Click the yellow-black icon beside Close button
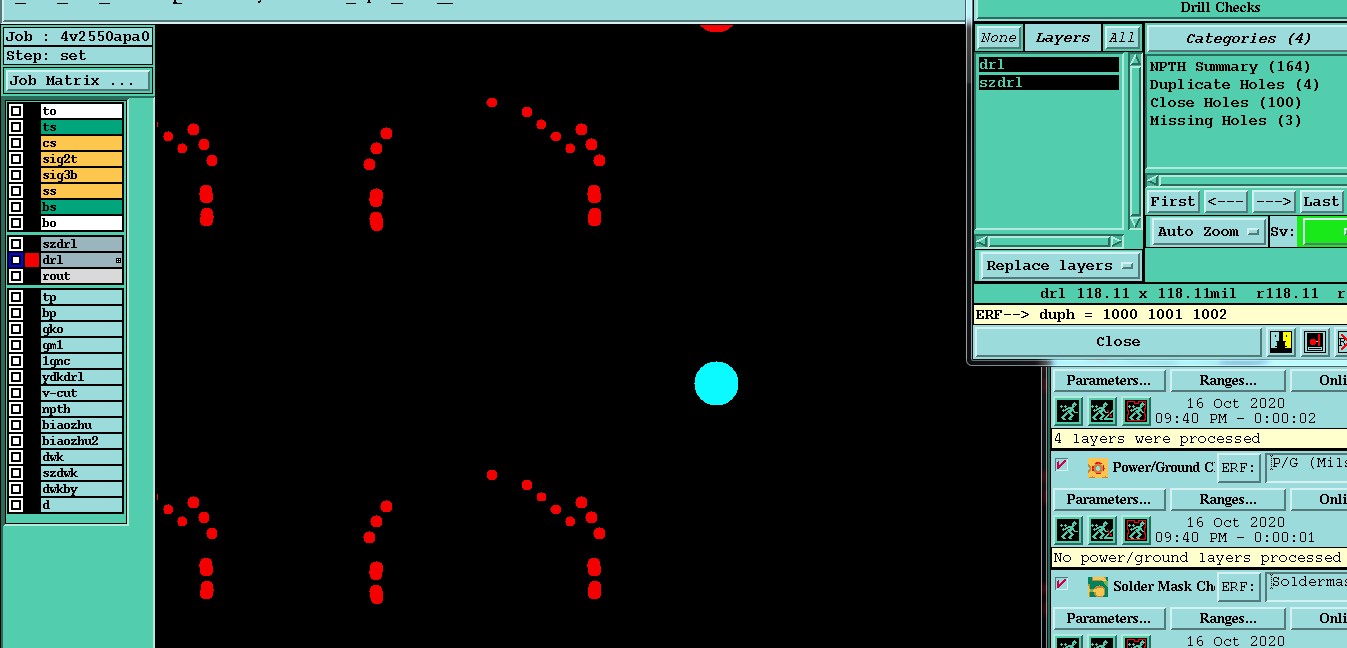The height and width of the screenshot is (648, 1347). tap(1281, 342)
